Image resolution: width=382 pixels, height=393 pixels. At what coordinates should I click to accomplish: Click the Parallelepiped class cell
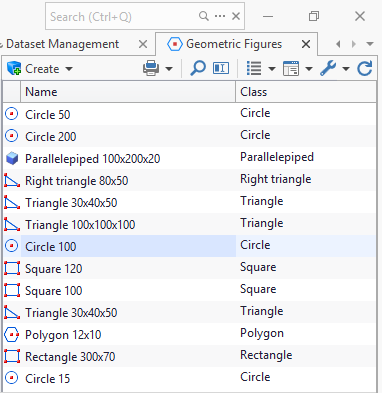(306, 158)
